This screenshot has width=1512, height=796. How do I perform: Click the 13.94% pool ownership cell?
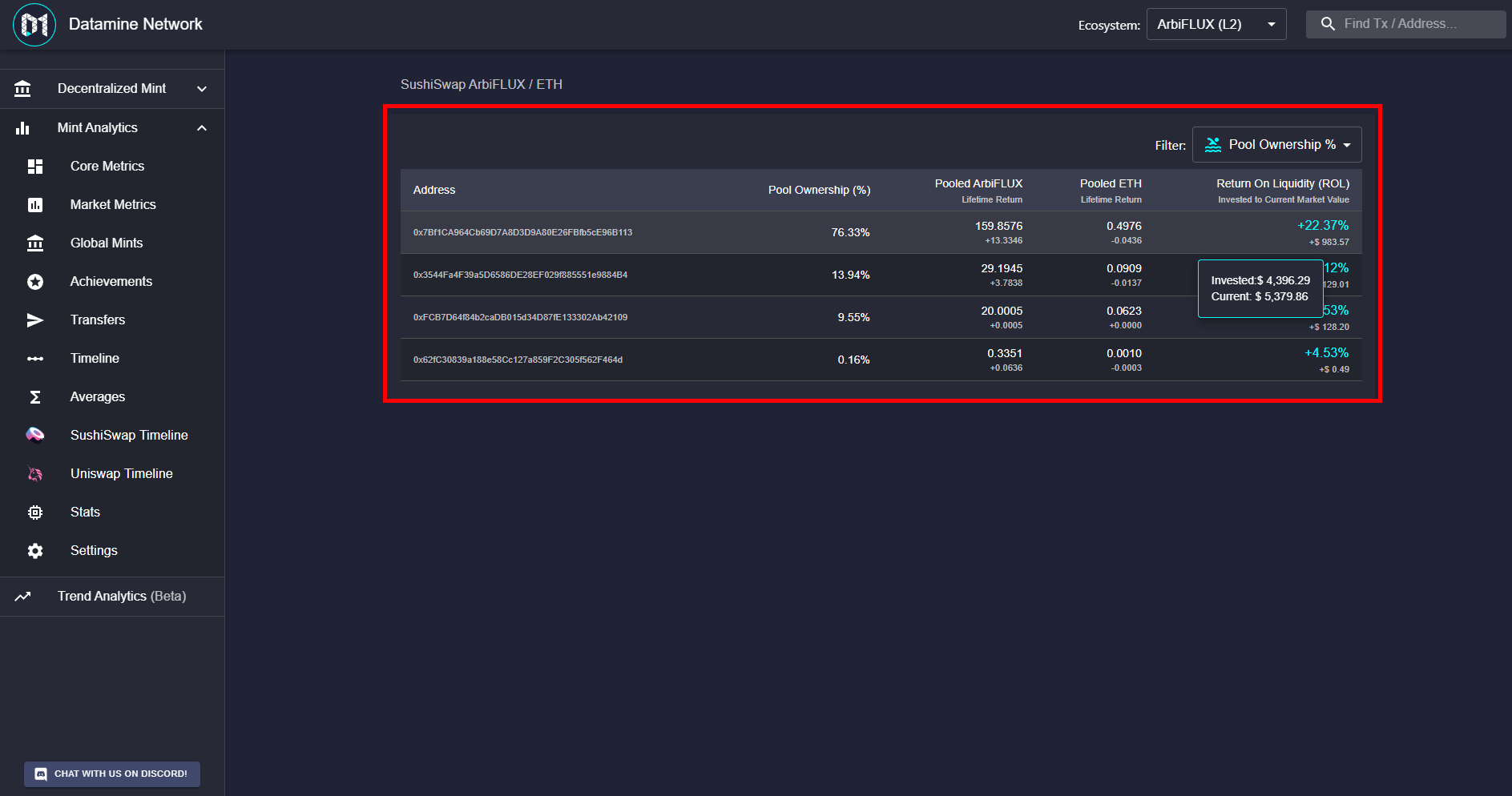tap(850, 275)
